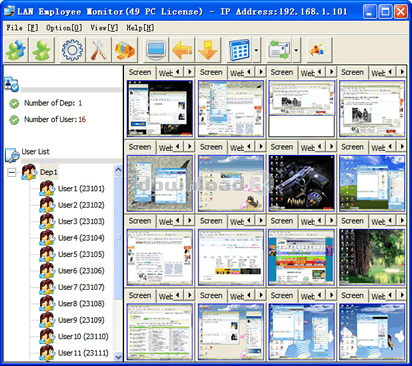Open the dropdown arrow beside the window transfer icon
412x366 pixels.
coord(296,50)
